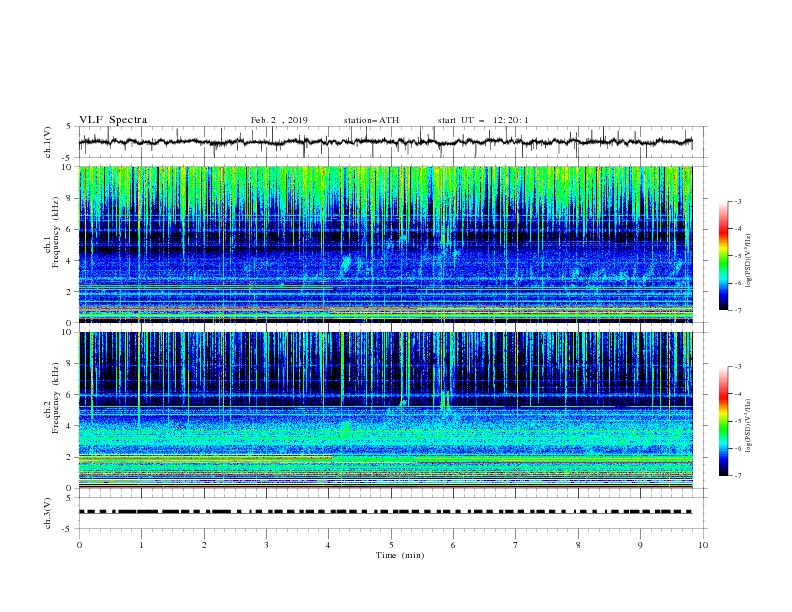Pick the ch.2 PSD color scale bar

click(x=723, y=421)
